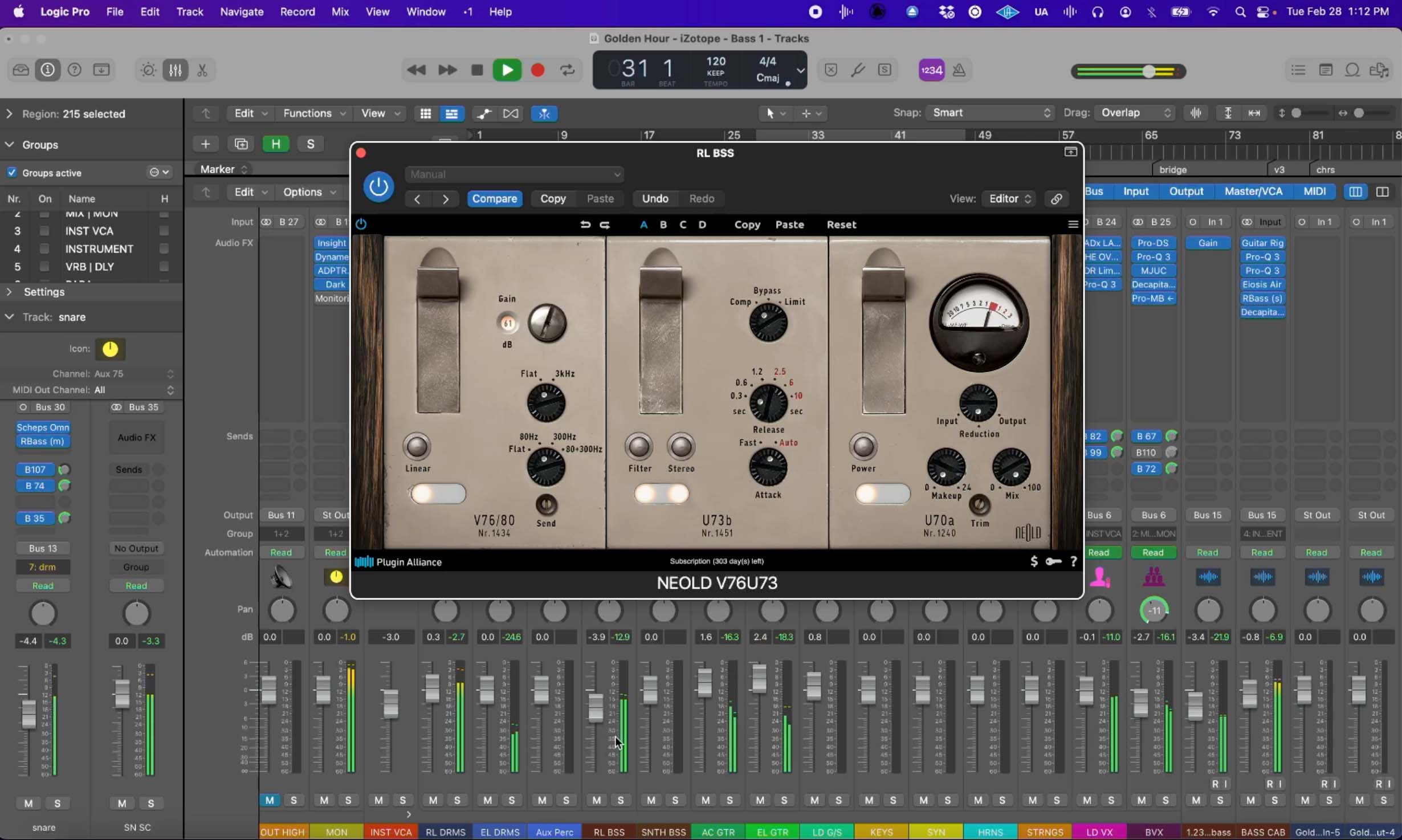
Task: Toggle the Filter button on U73b module
Action: tap(639, 447)
